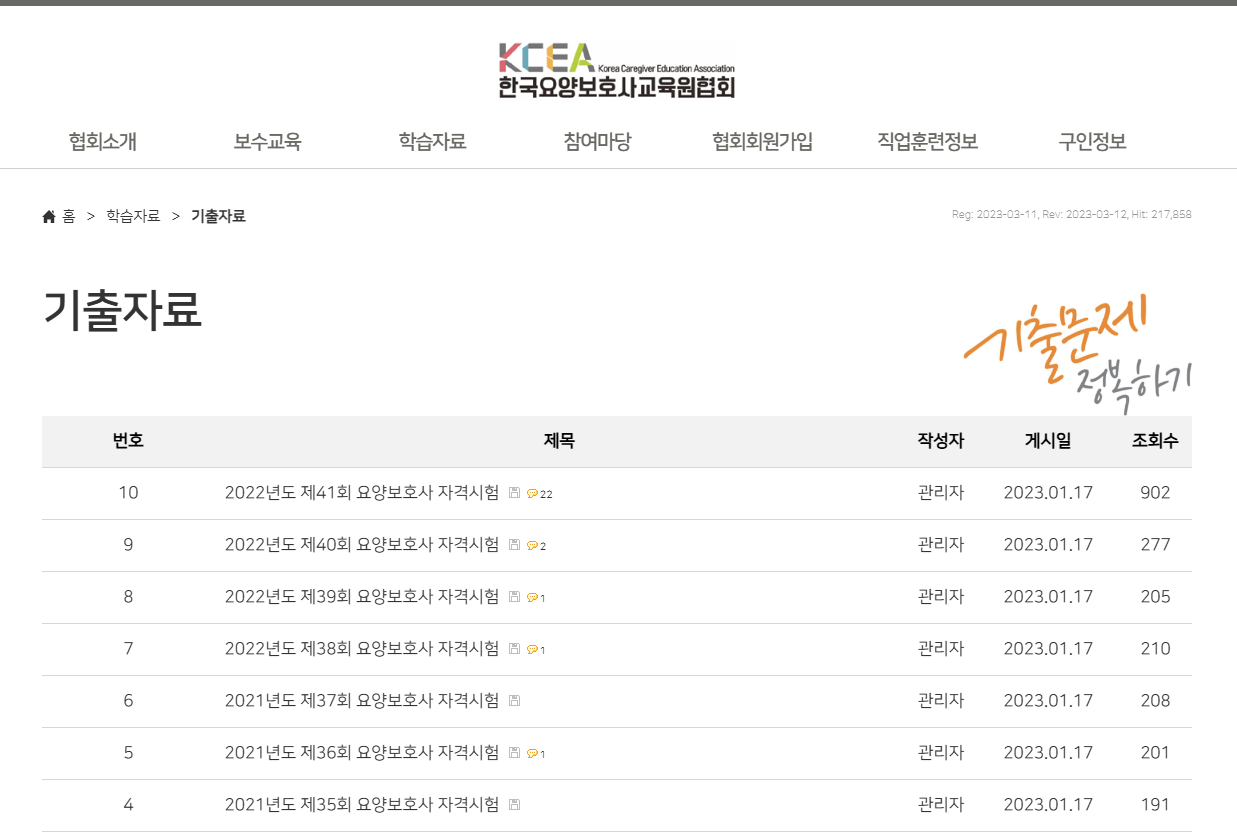Click the Reg/Rev/Hit info text
This screenshot has height=833, width=1237.
point(1071,214)
